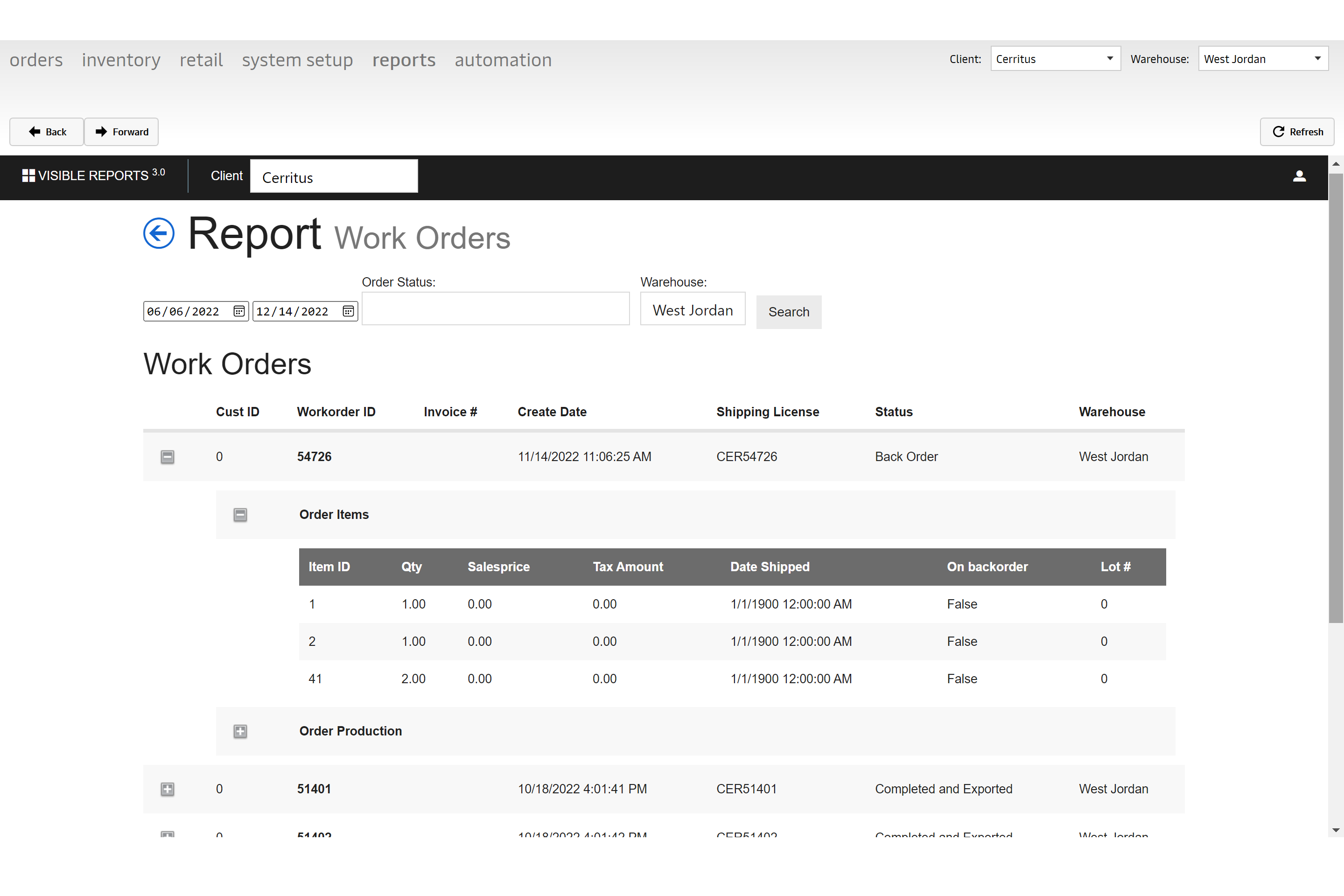Click create date 10/18/2022 4:01:41 PM
Screen dimensions: 1344x896
(x=582, y=789)
